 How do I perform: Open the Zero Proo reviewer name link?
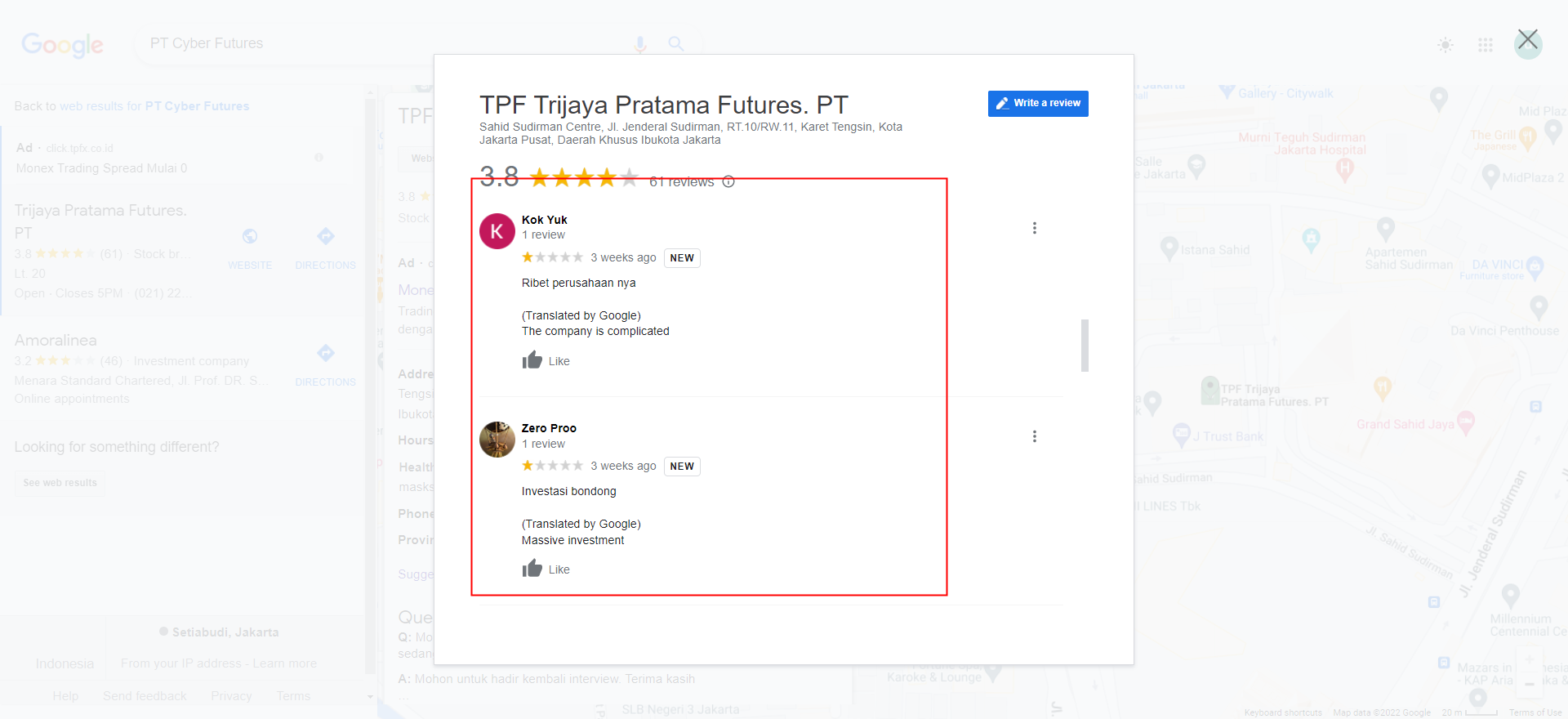549,428
